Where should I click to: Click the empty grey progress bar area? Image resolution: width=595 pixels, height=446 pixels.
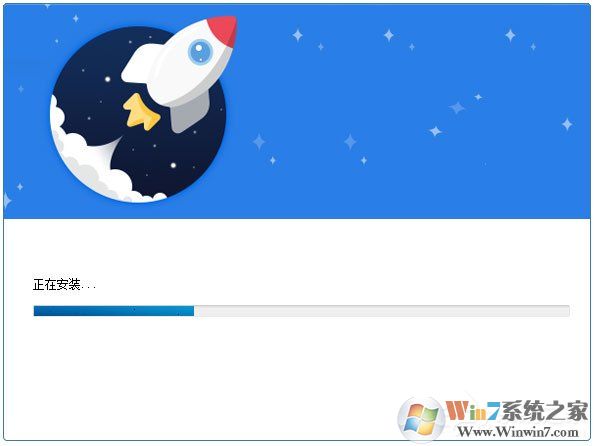pyautogui.click(x=382, y=311)
